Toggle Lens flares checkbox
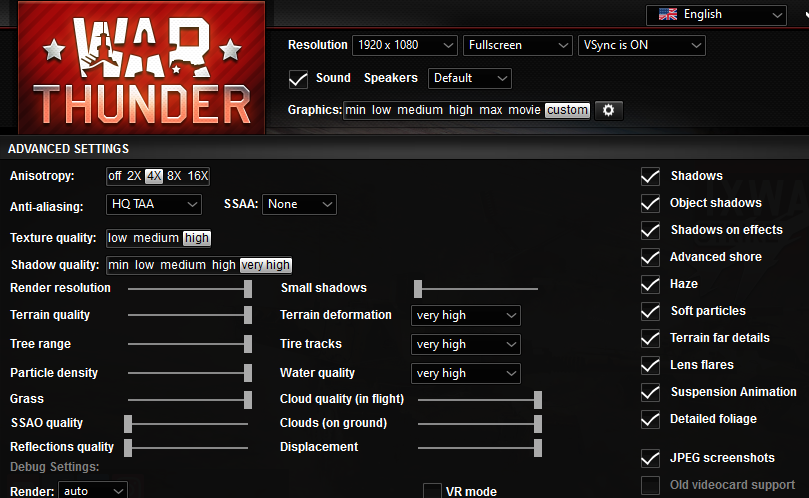The width and height of the screenshot is (809, 498). pyautogui.click(x=650, y=365)
